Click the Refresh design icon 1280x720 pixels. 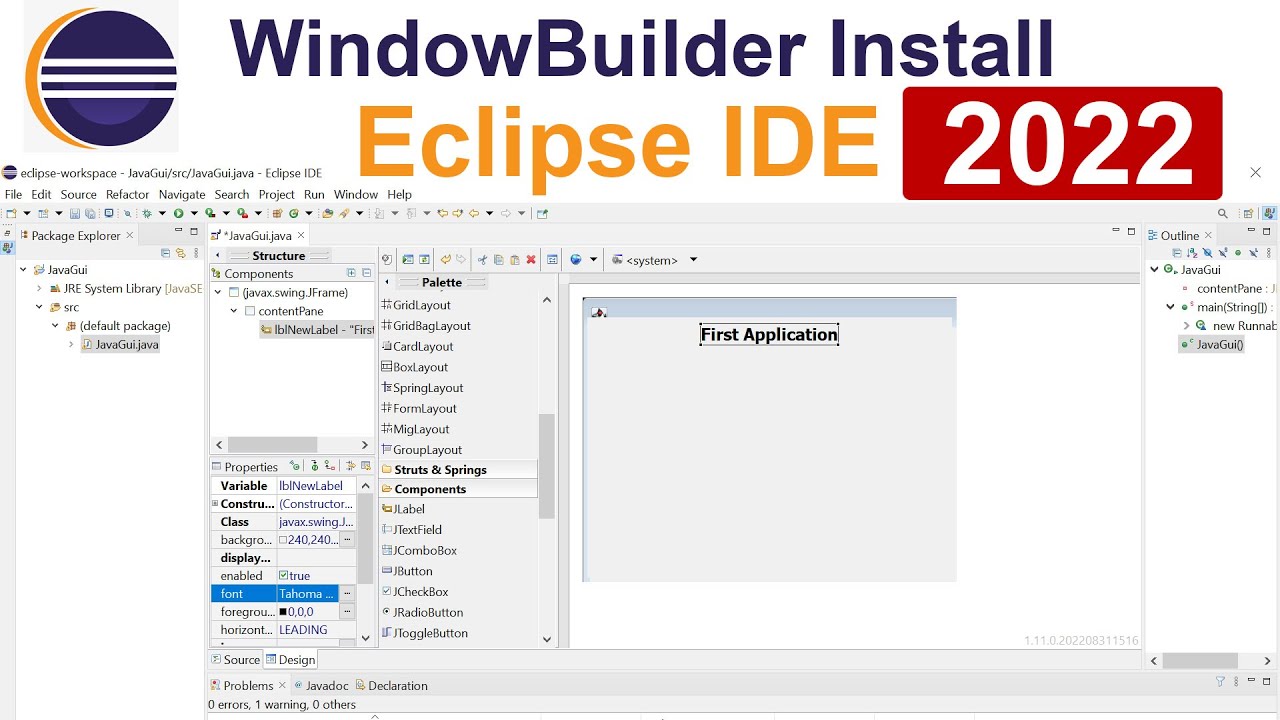coord(424,260)
